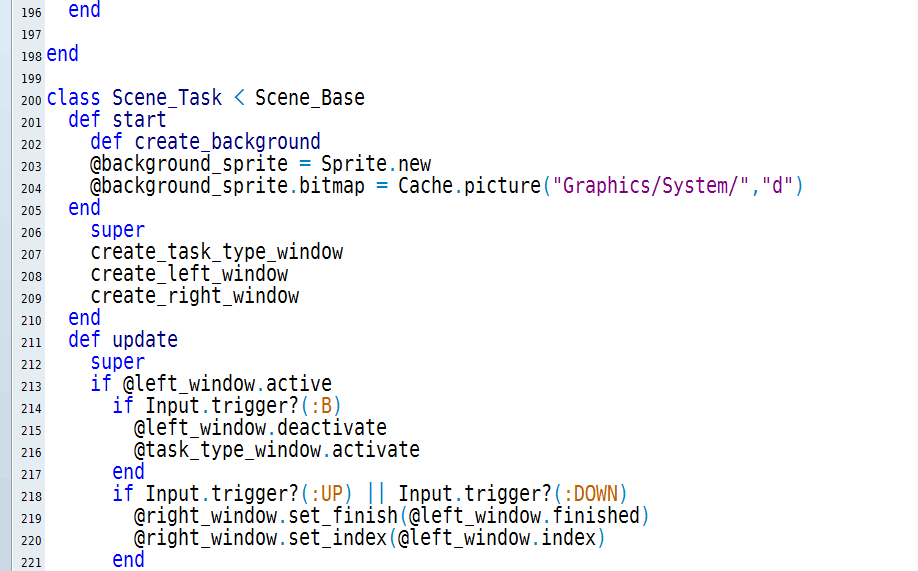Viewport: 918px width, 571px height.
Task: Click line number 200 in the gutter
Action: 31,101
